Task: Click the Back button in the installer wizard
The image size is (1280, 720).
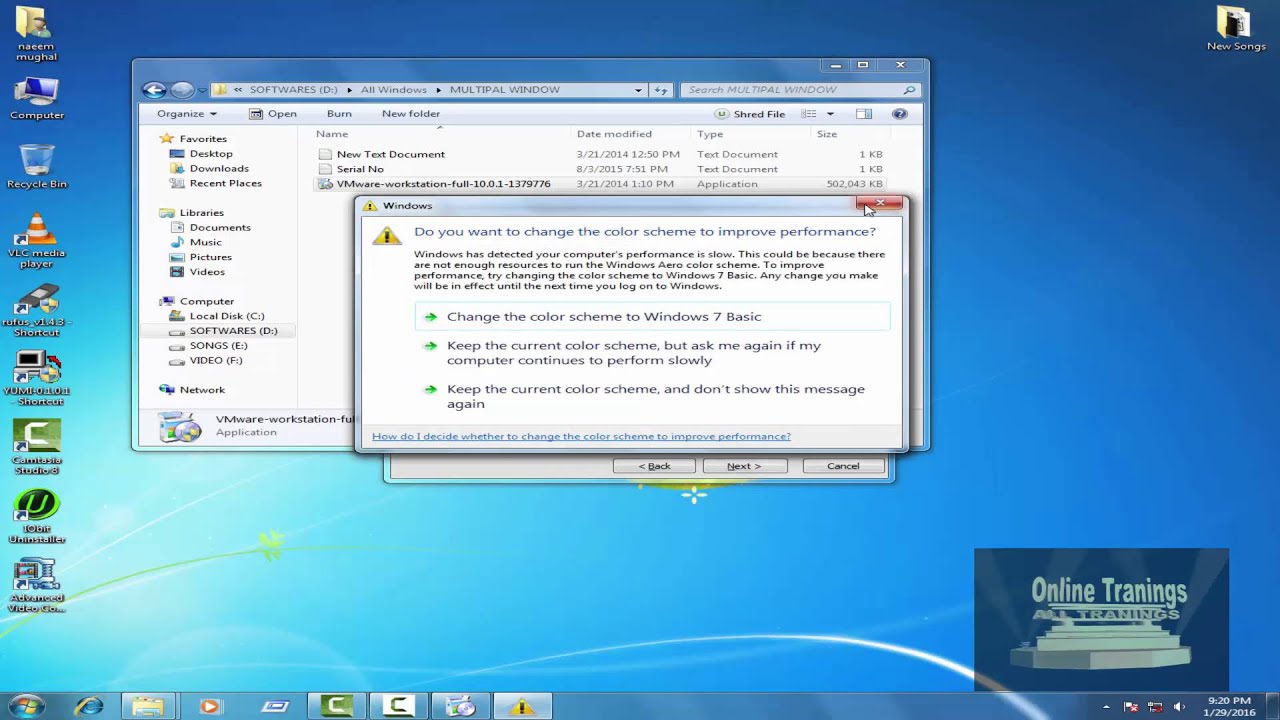Action: pos(654,466)
